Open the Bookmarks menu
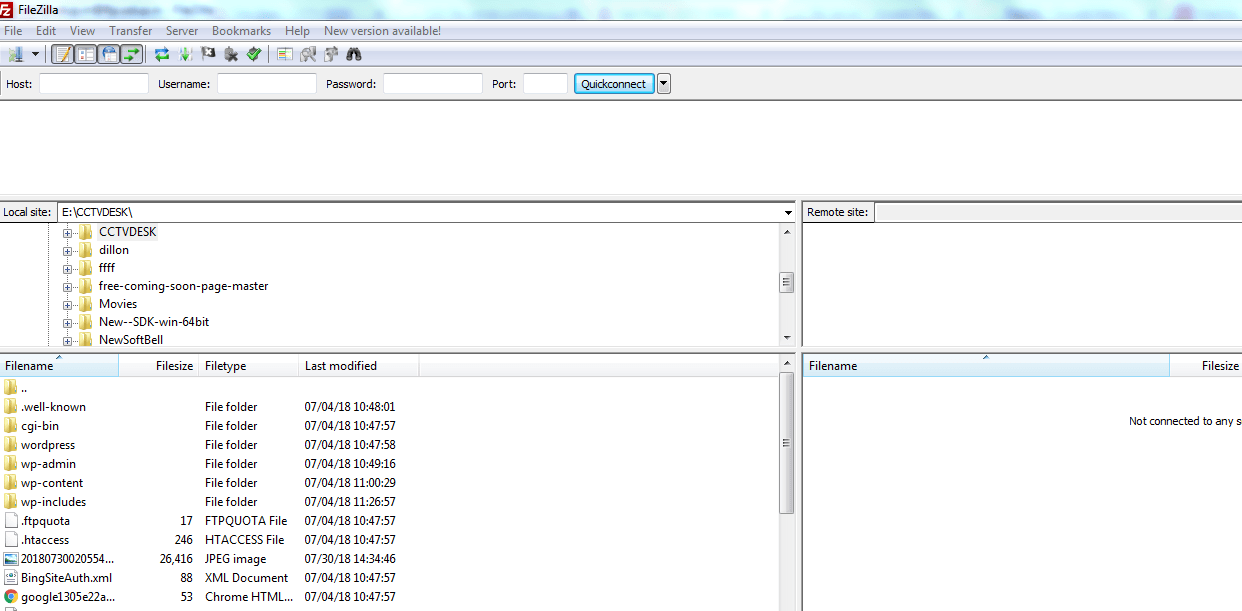The width and height of the screenshot is (1242, 611). click(241, 31)
